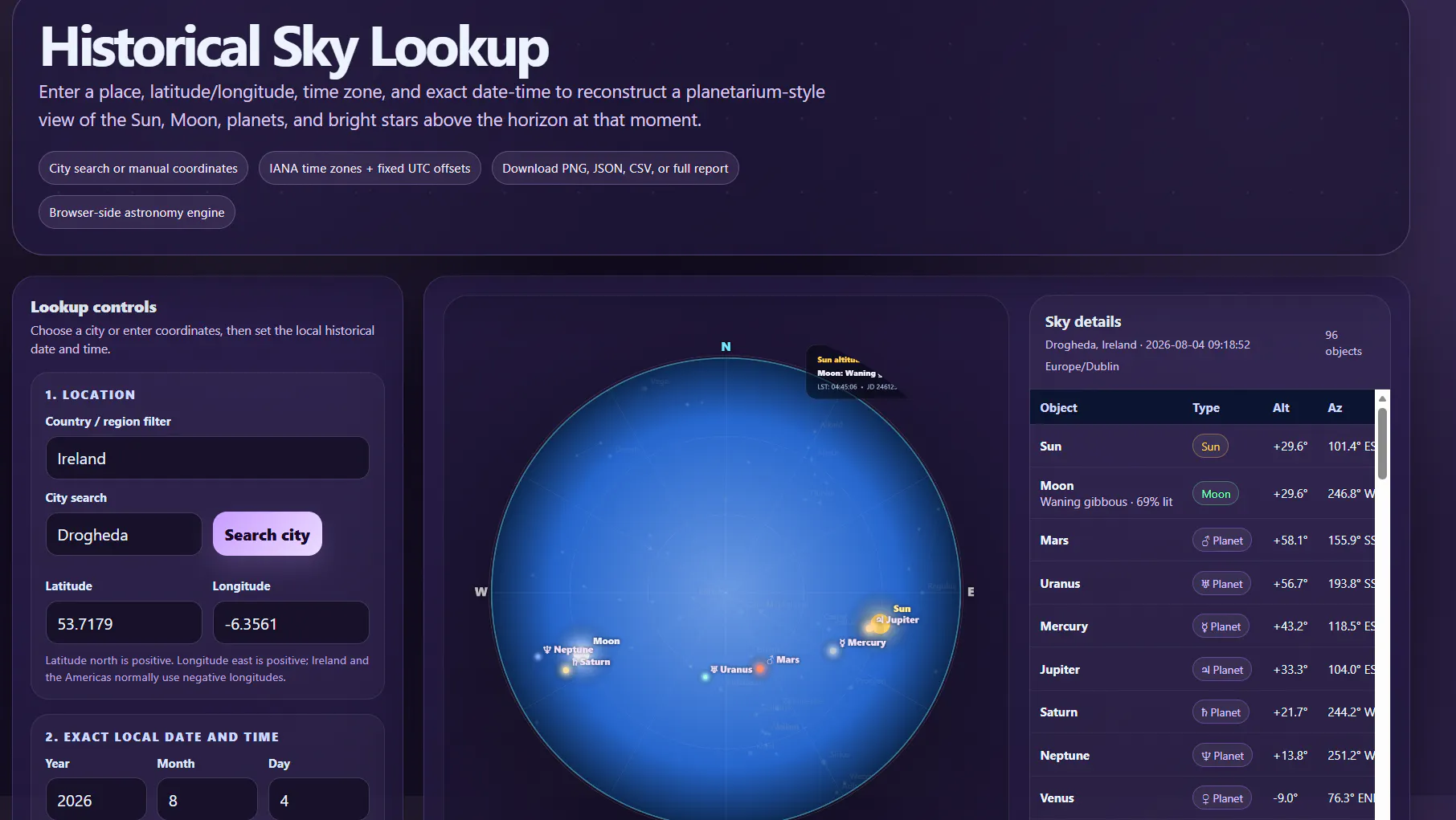Click the Az column header

(1335, 408)
